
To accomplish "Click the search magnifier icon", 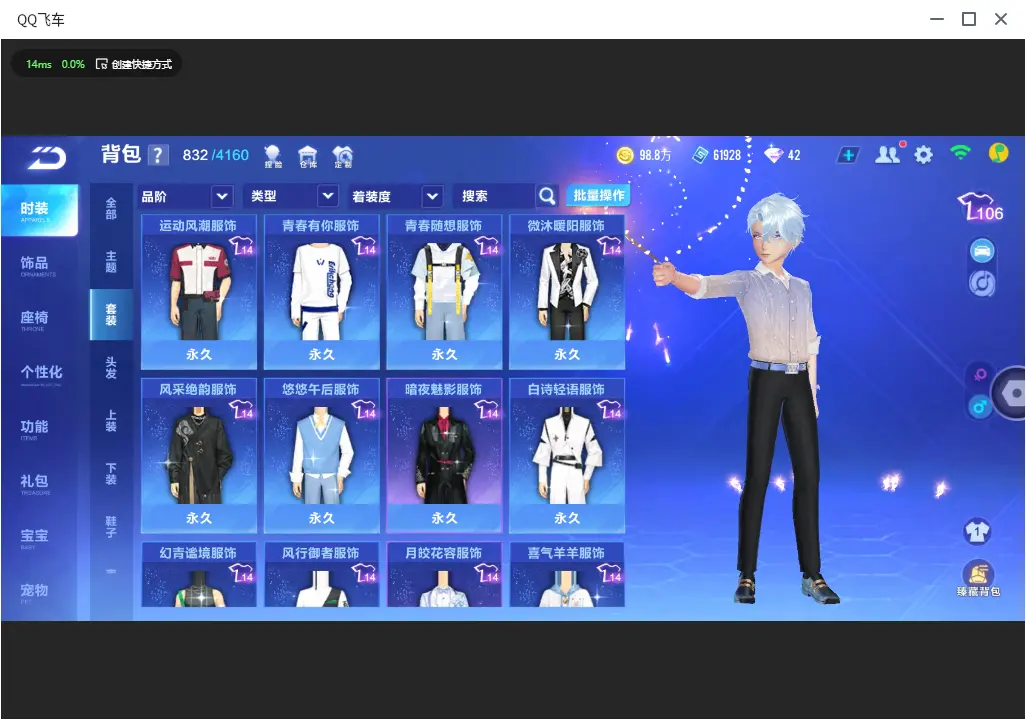I will click(547, 196).
